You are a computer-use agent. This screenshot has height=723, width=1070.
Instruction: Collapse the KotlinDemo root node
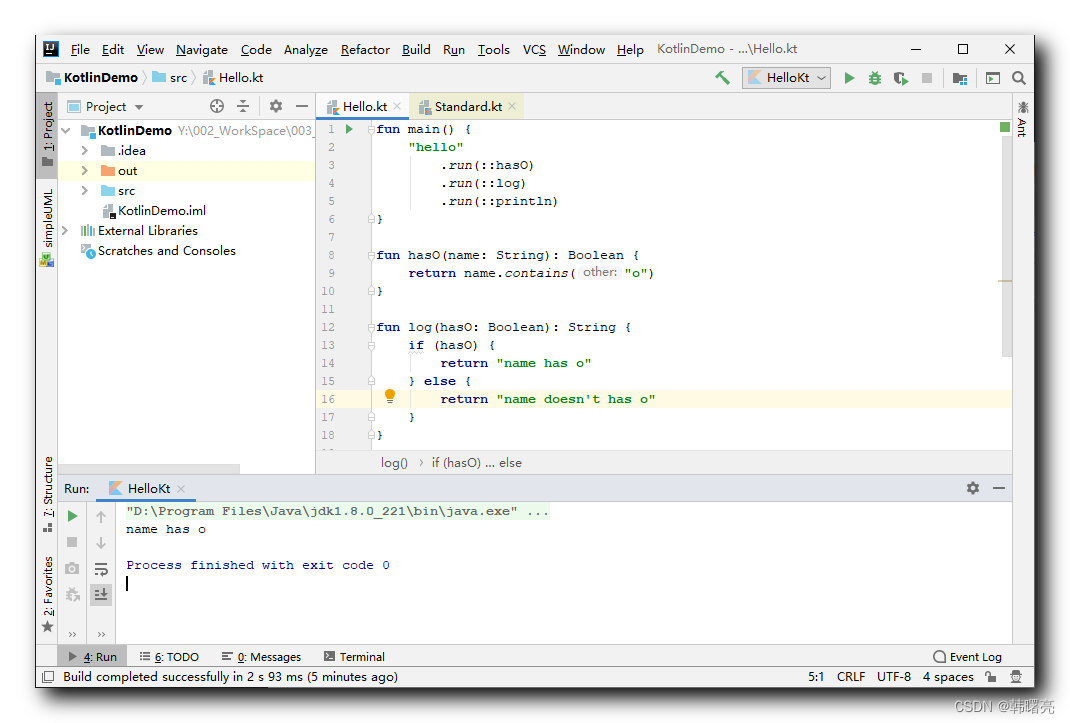66,130
